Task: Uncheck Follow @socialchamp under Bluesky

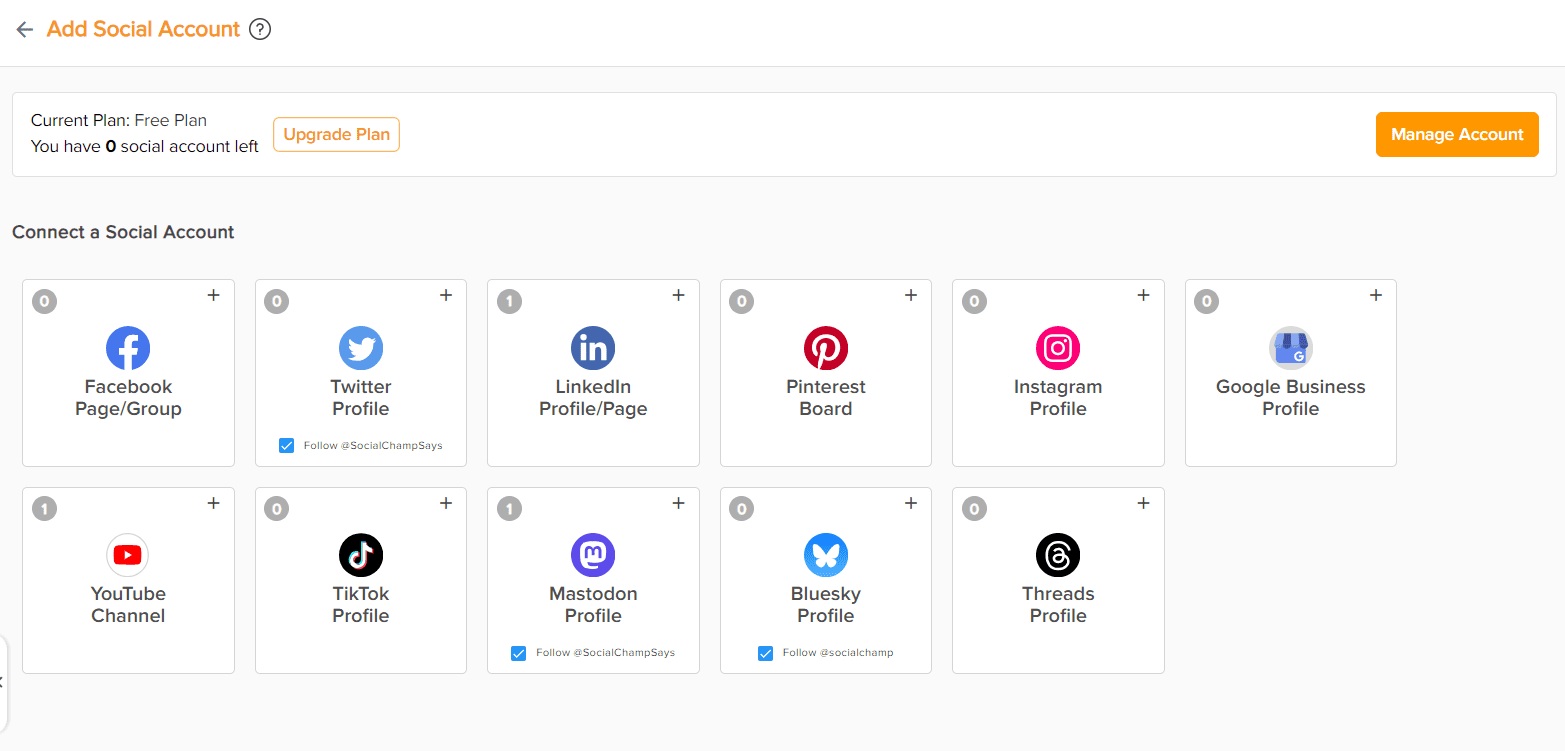Action: point(765,653)
